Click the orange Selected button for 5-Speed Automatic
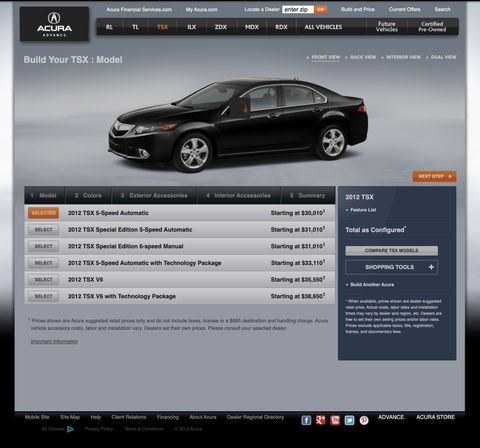The image size is (480, 448). tap(43, 213)
